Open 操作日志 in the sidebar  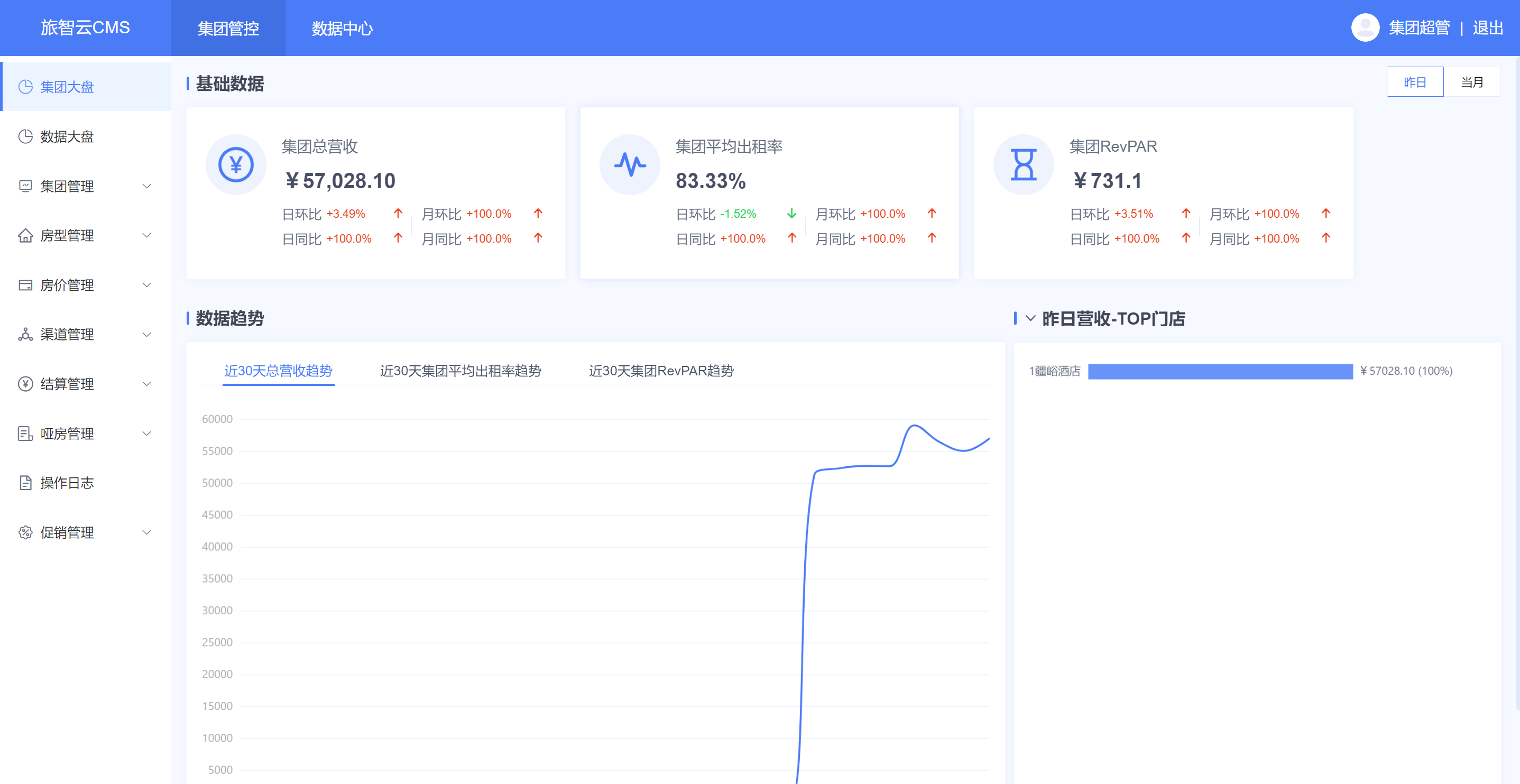[x=86, y=483]
